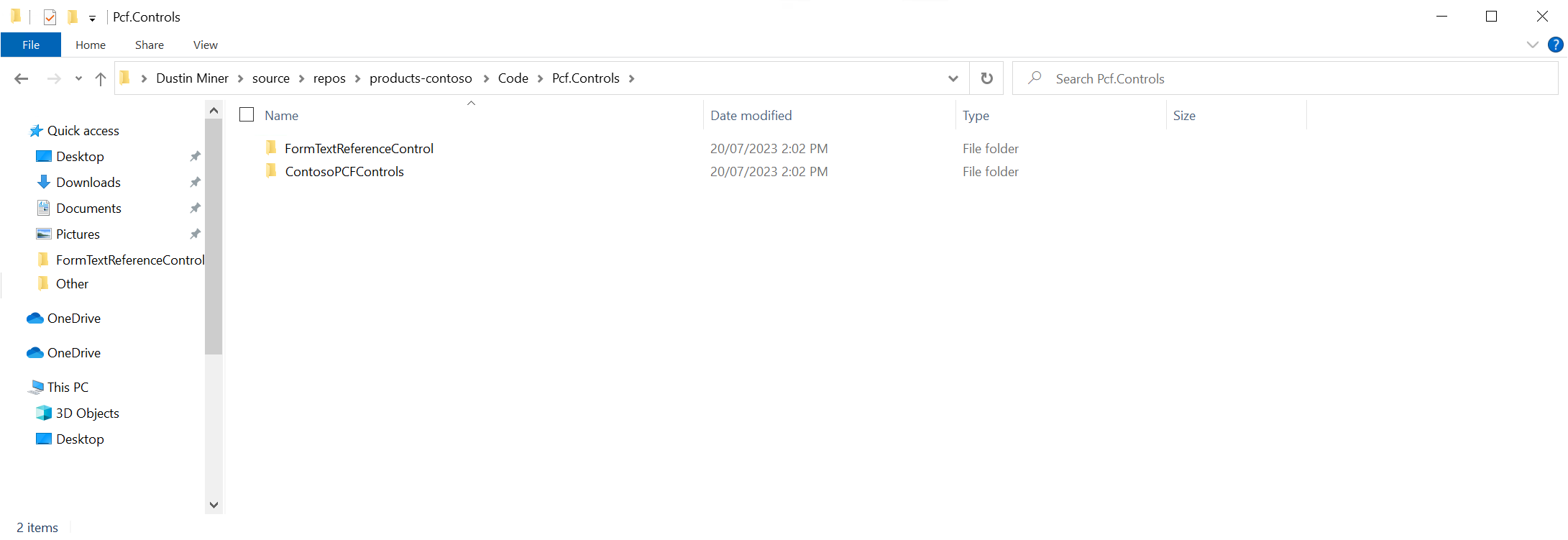Click the Properties quick access toolbar icon
The width and height of the screenshot is (1568, 540).
50,17
